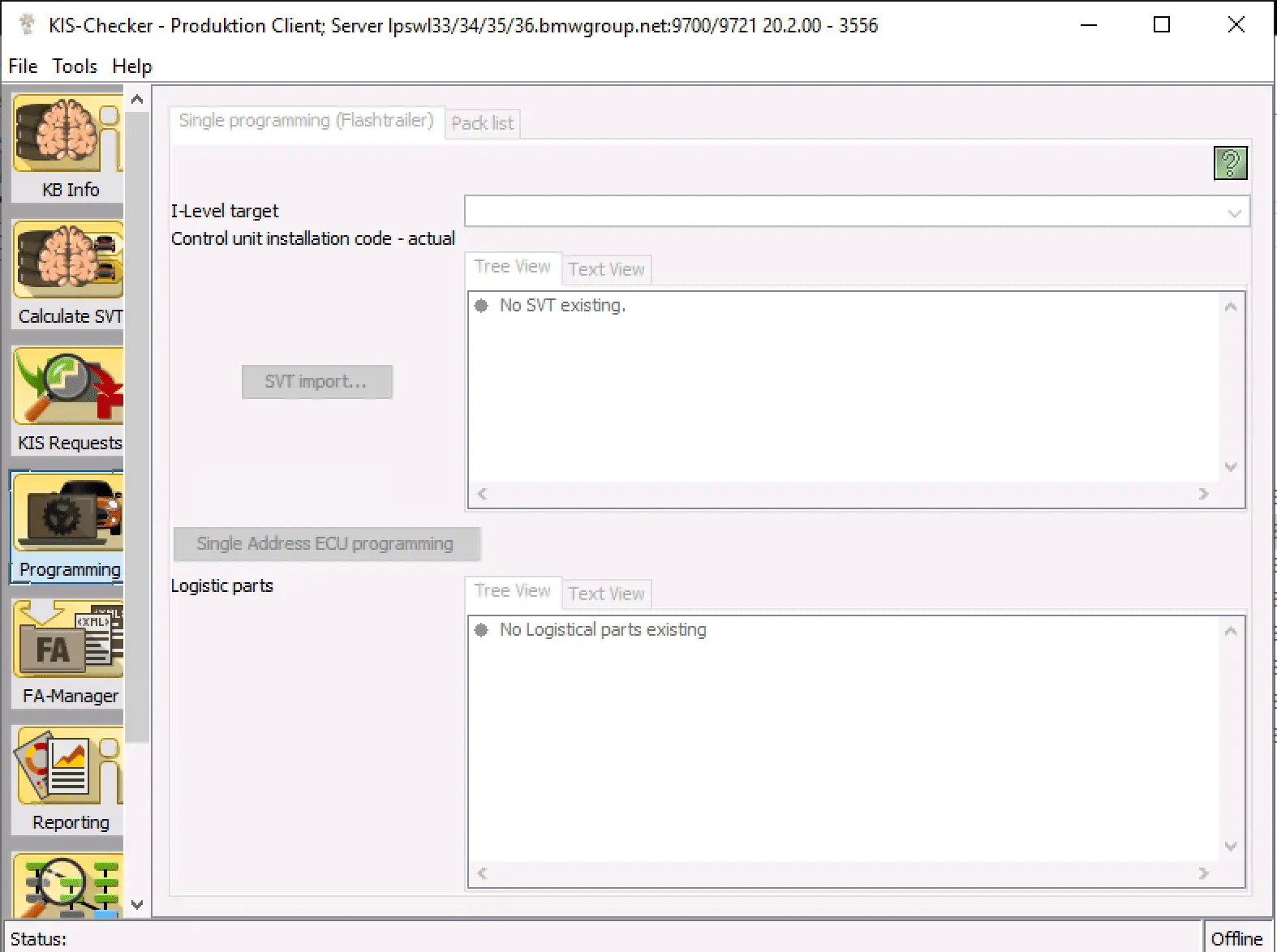Minimize the KIS-Checker window
This screenshot has height=952, width=1277.
point(1089,25)
